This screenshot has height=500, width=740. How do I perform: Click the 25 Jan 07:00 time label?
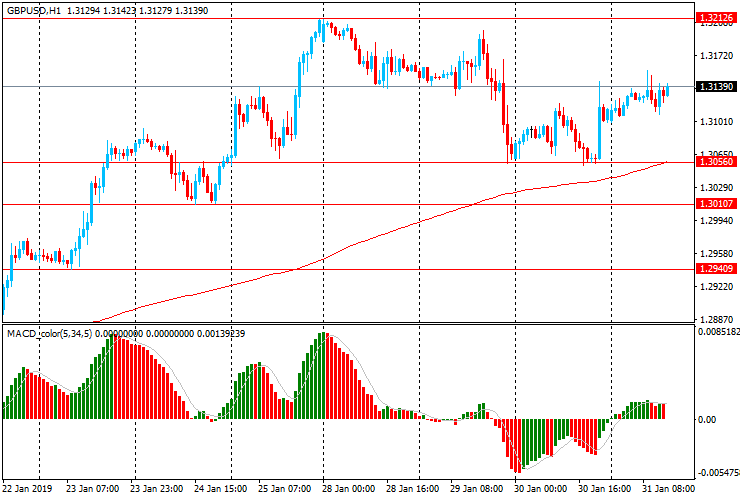[284, 489]
